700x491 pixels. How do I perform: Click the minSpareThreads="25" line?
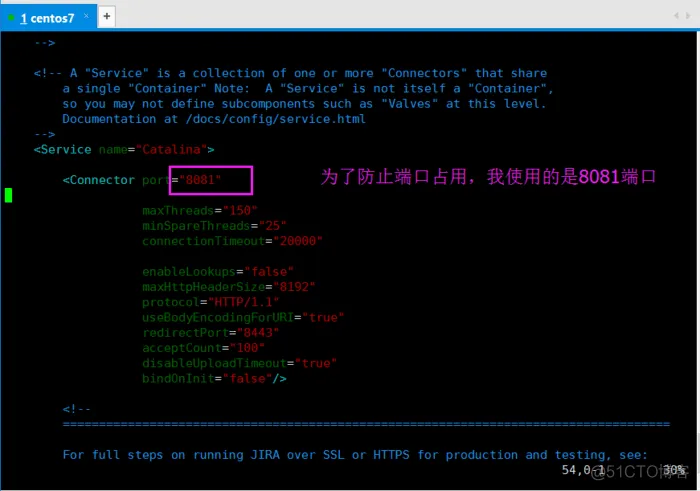(x=214, y=225)
